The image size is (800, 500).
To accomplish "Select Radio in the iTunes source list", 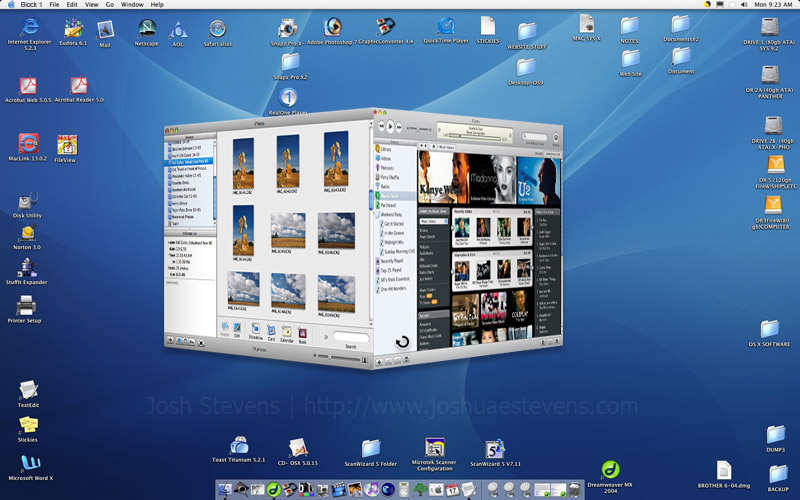I will [384, 186].
